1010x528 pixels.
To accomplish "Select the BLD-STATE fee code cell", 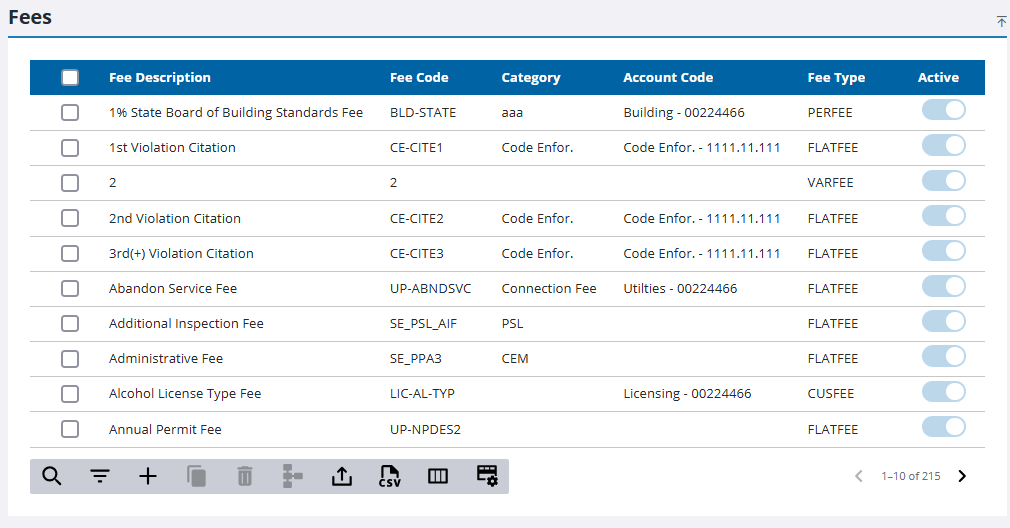I will [423, 113].
